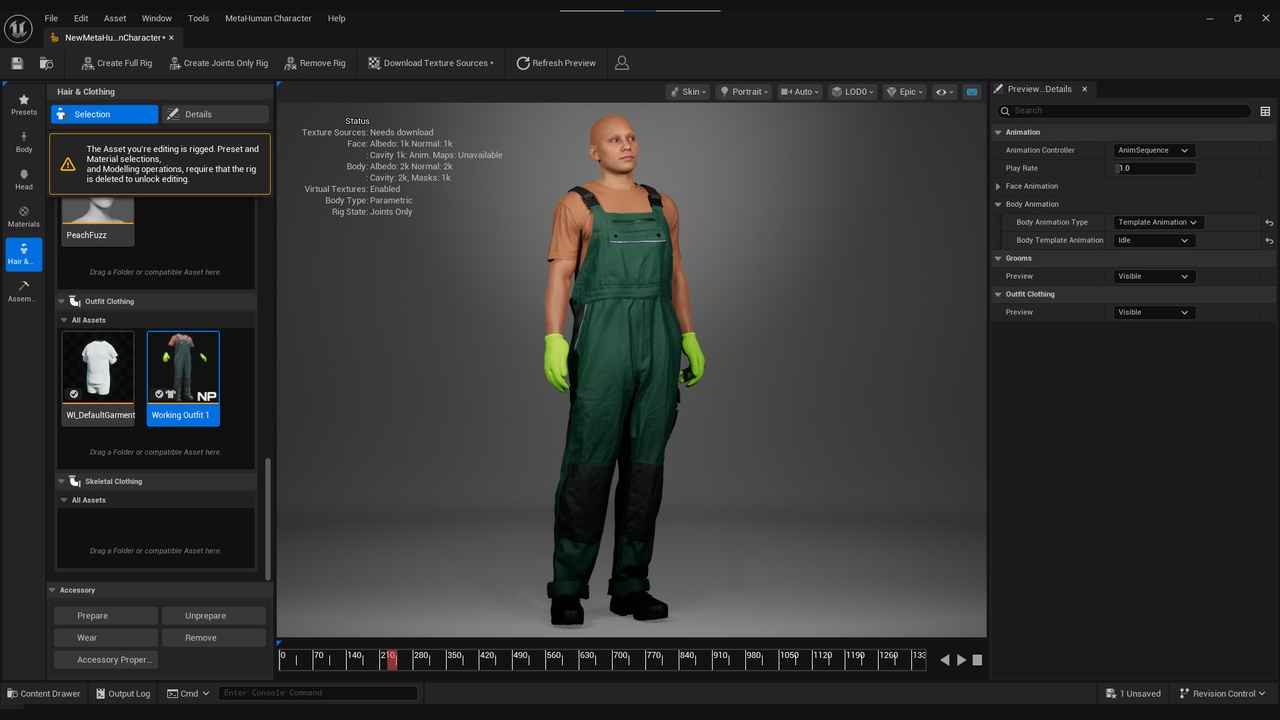Open the File menu
Screen dimensions: 1280x720
(51, 18)
